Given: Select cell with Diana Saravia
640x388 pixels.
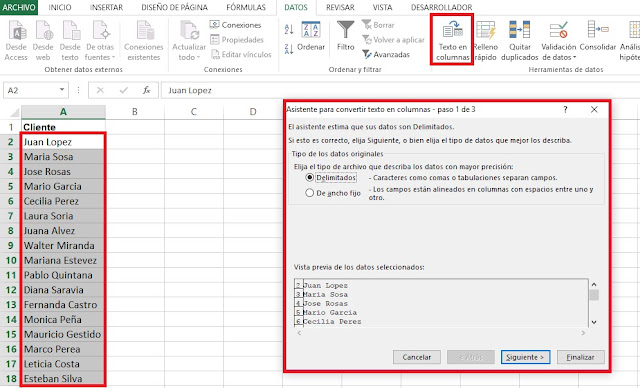Looking at the screenshot, I should pos(63,290).
